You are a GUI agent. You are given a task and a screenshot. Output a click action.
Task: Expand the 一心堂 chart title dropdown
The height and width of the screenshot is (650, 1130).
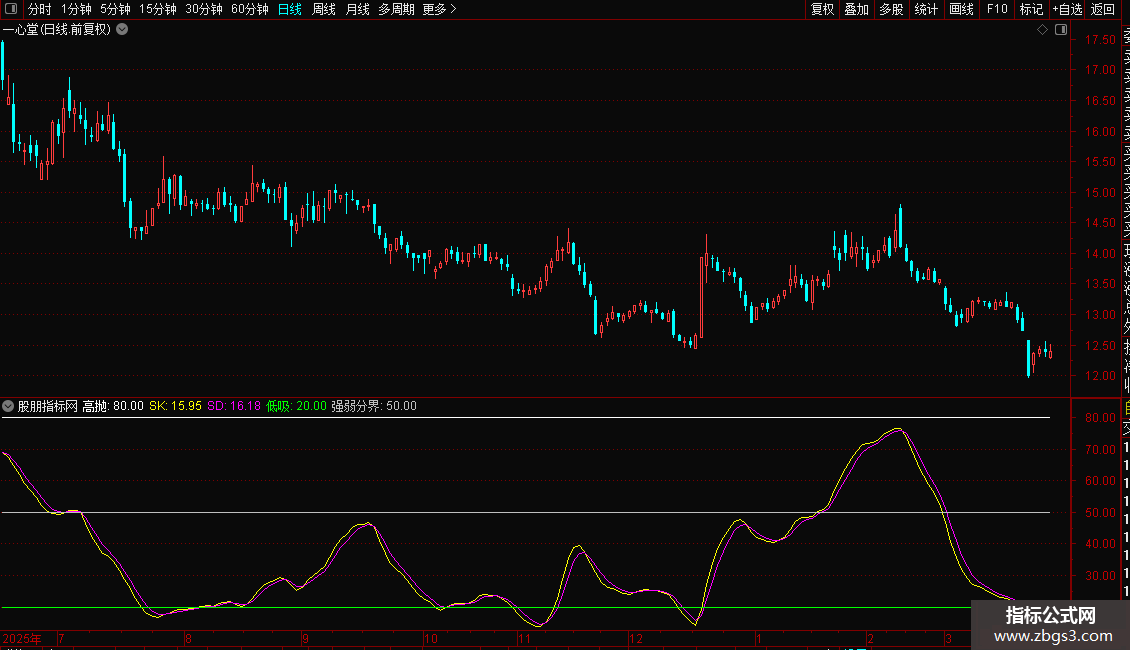pyautogui.click(x=122, y=30)
